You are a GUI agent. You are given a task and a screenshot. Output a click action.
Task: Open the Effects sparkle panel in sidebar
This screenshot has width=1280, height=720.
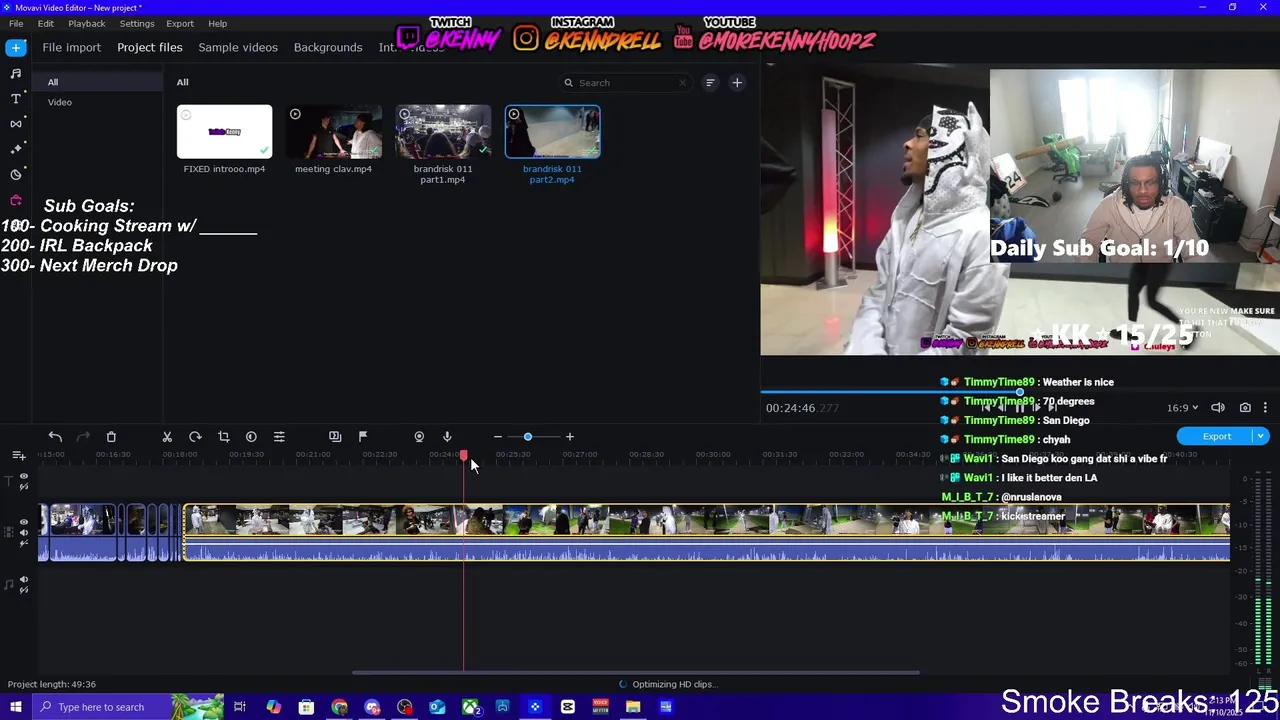point(16,148)
